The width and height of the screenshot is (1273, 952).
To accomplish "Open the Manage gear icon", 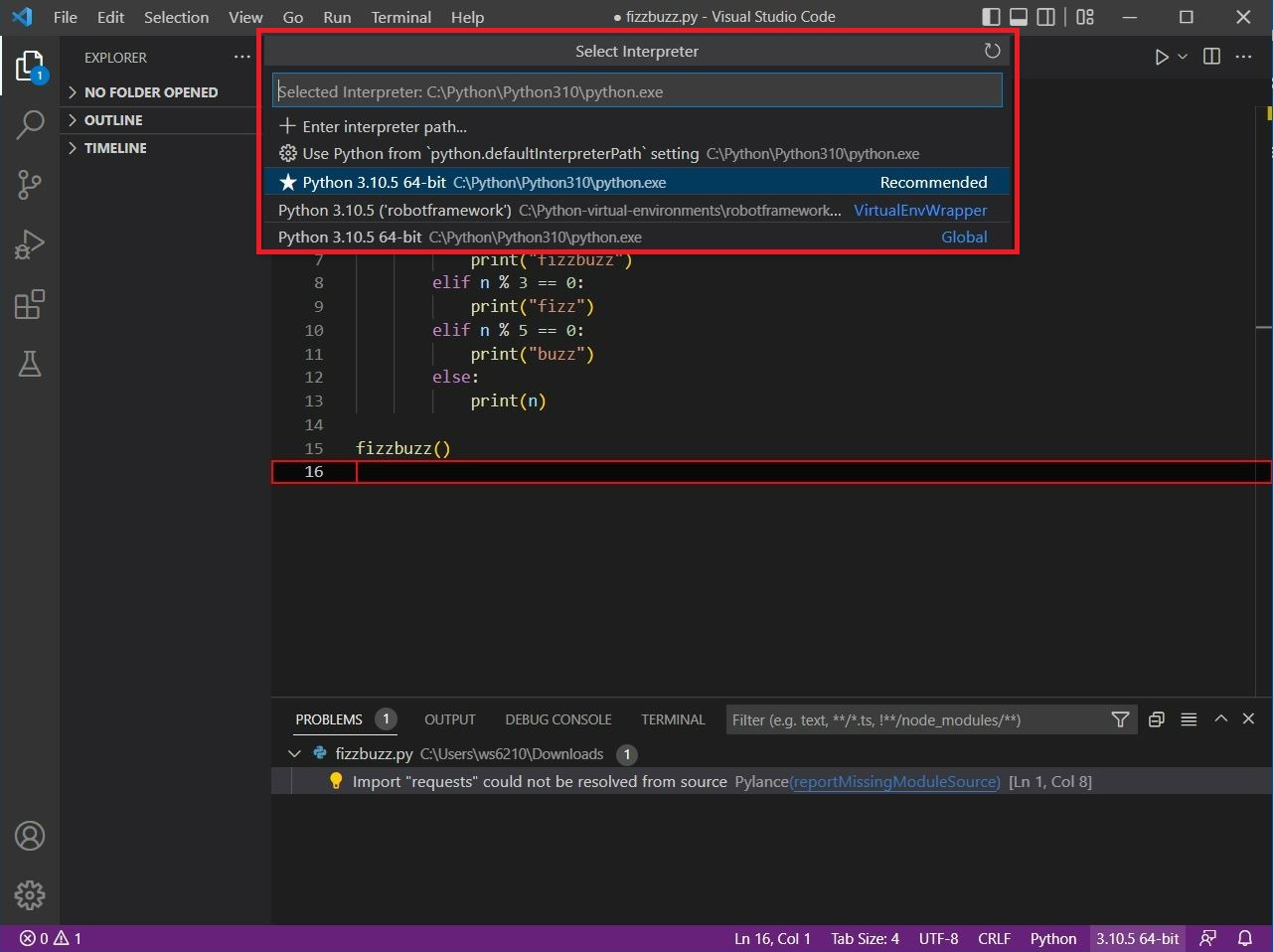I will pos(30,895).
